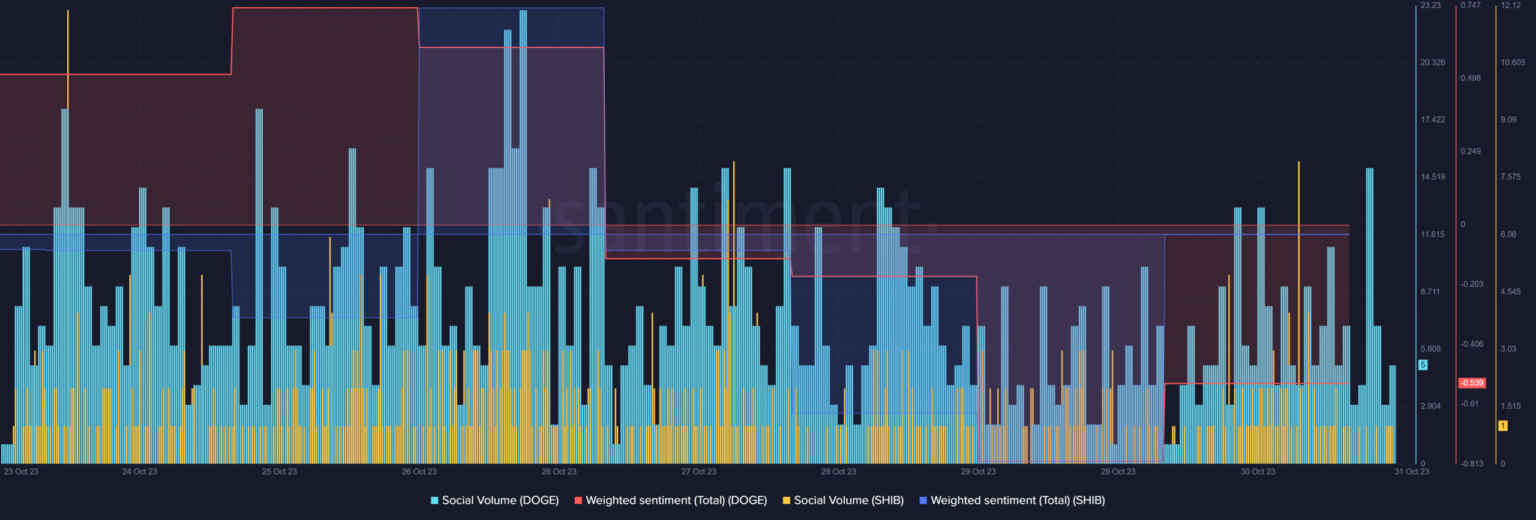Click the cyan value badge showing 5
This screenshot has height=520, width=1536.
coord(1423,365)
